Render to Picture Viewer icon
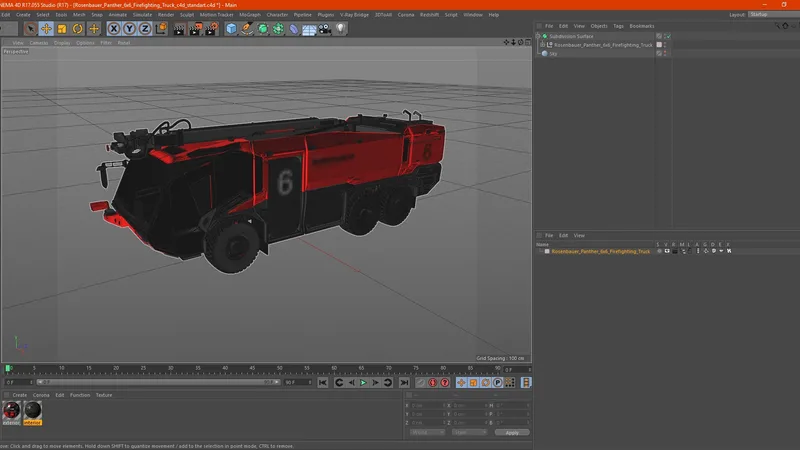This screenshot has width=800, height=450. coord(195,29)
